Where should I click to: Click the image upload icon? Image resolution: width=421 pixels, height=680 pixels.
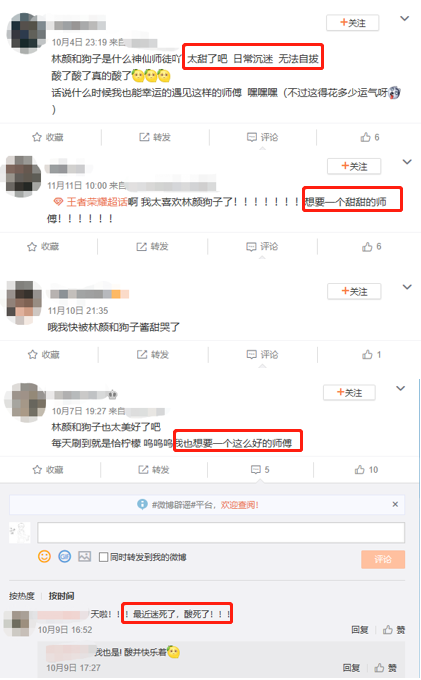[85, 556]
